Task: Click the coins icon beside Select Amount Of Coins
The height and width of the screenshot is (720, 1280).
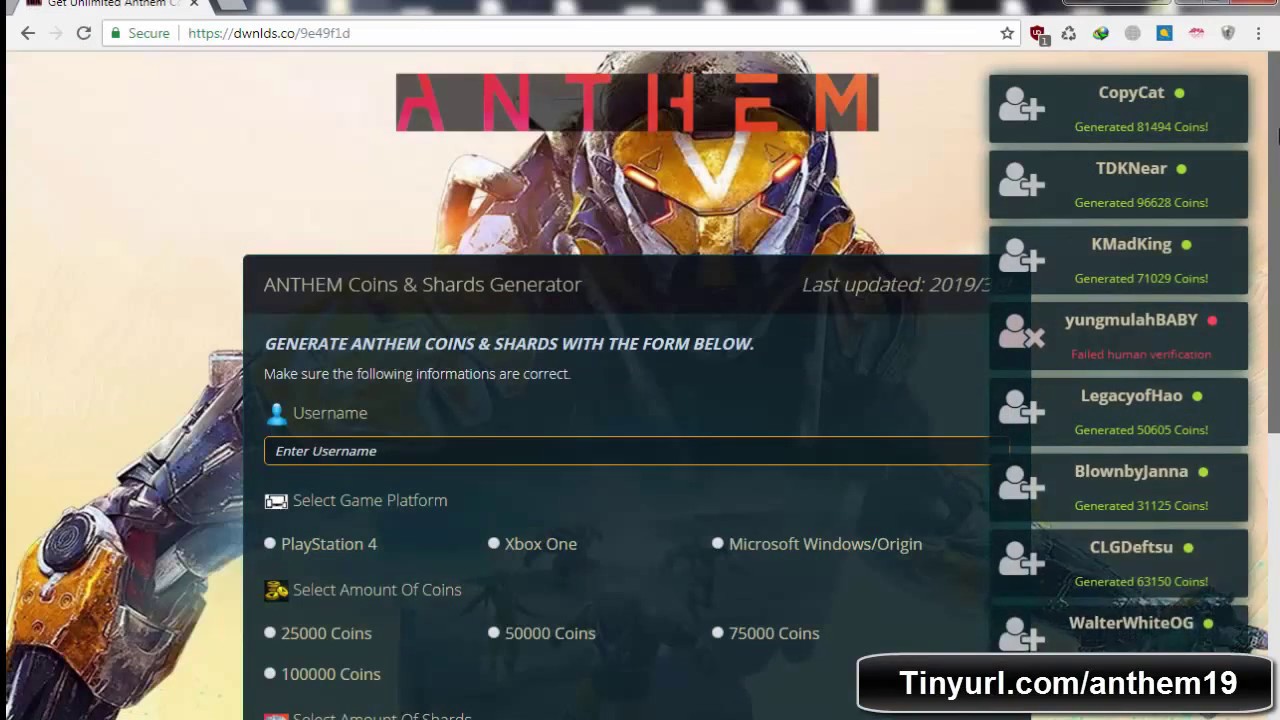Action: [x=276, y=590]
